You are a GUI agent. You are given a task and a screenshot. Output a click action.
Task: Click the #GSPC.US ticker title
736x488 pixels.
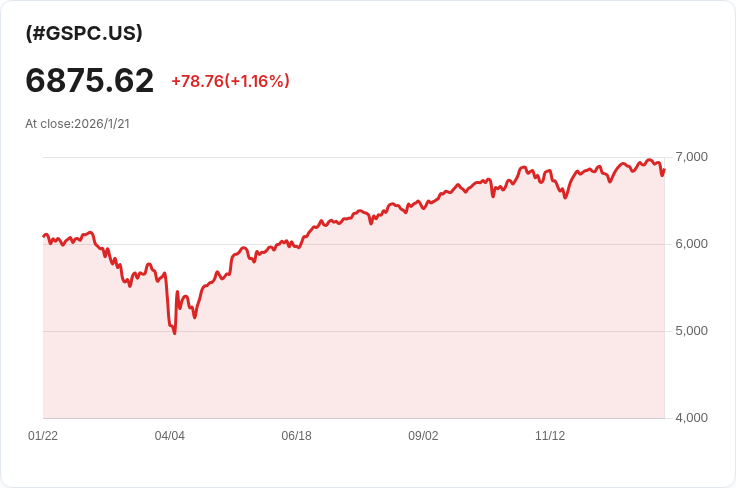[x=84, y=33]
